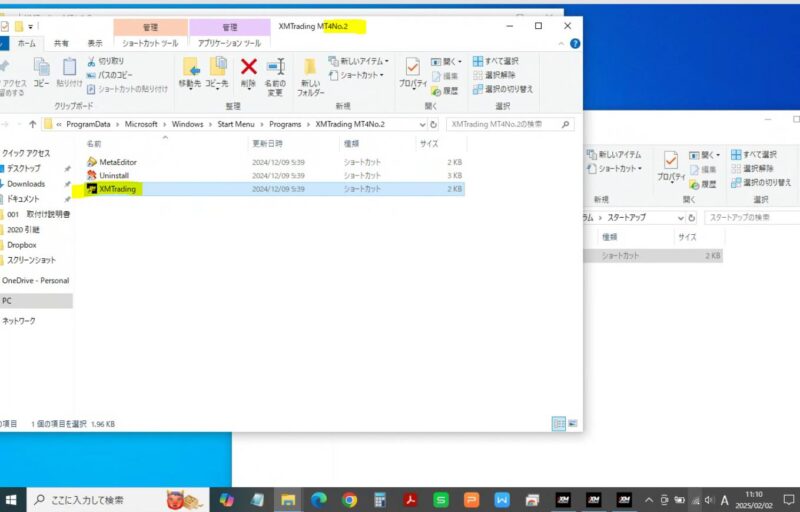This screenshot has width=800, height=512.
Task: Select PC in the navigation pane
Action: 36,301
